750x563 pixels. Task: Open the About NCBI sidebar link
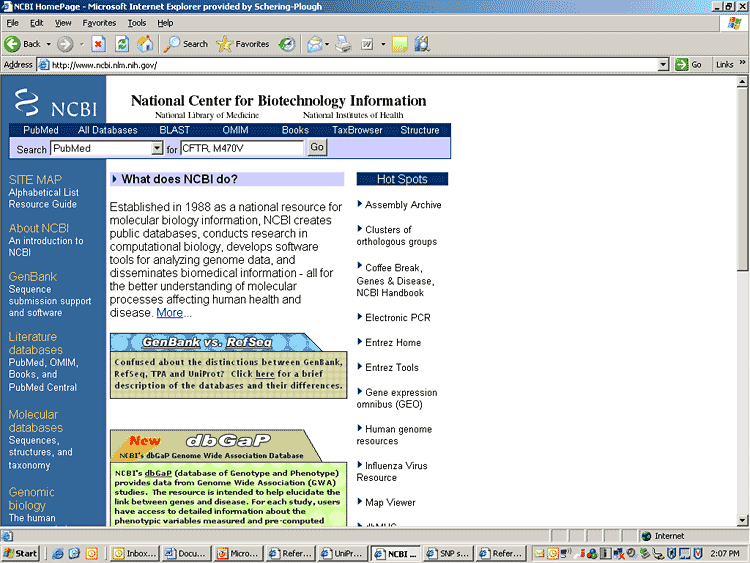[39, 228]
